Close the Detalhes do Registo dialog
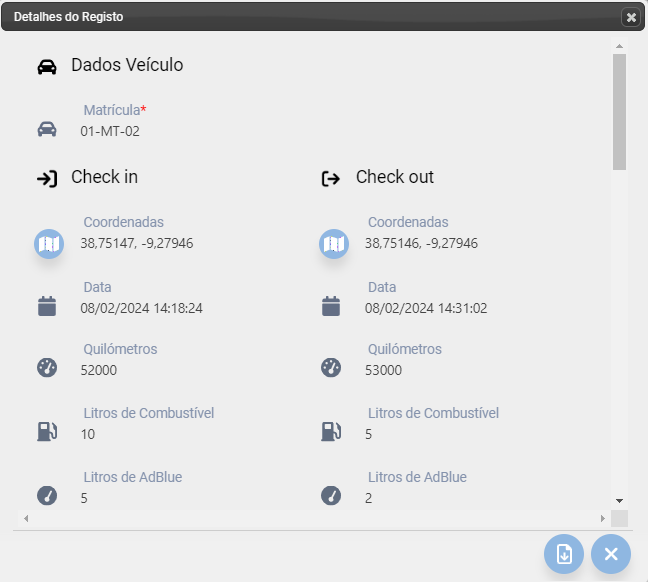 [631, 17]
